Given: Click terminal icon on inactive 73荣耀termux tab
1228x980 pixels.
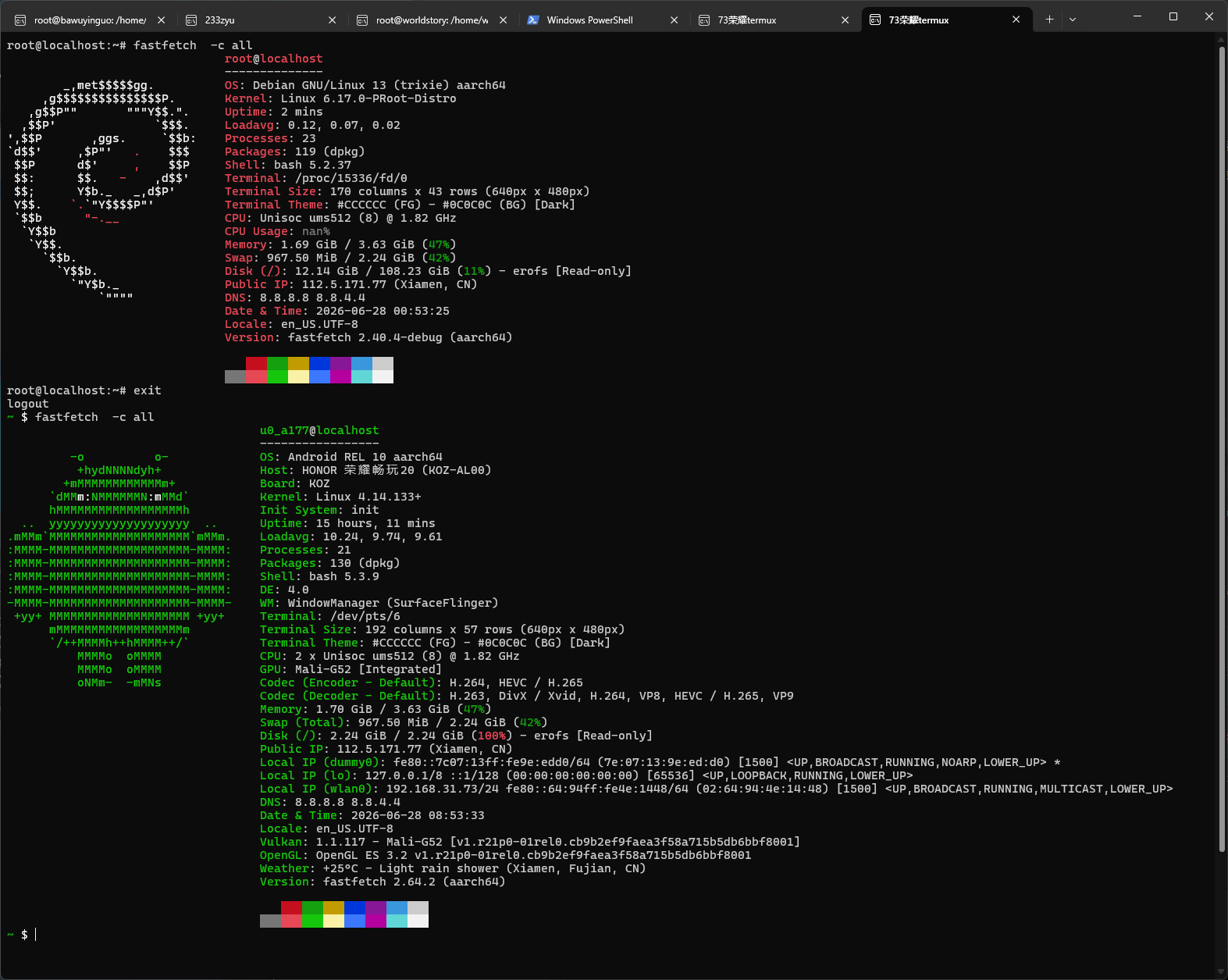Looking at the screenshot, I should (704, 20).
